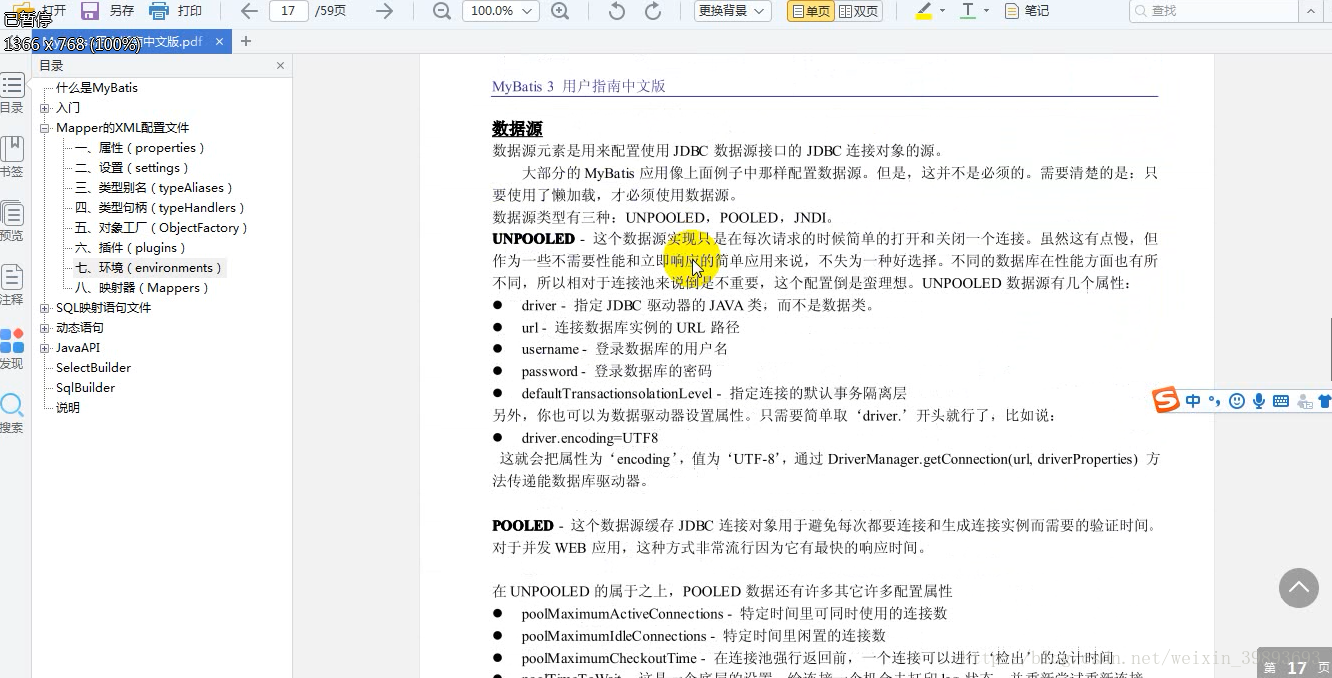Zoom in with the plus magnifier

(560, 11)
